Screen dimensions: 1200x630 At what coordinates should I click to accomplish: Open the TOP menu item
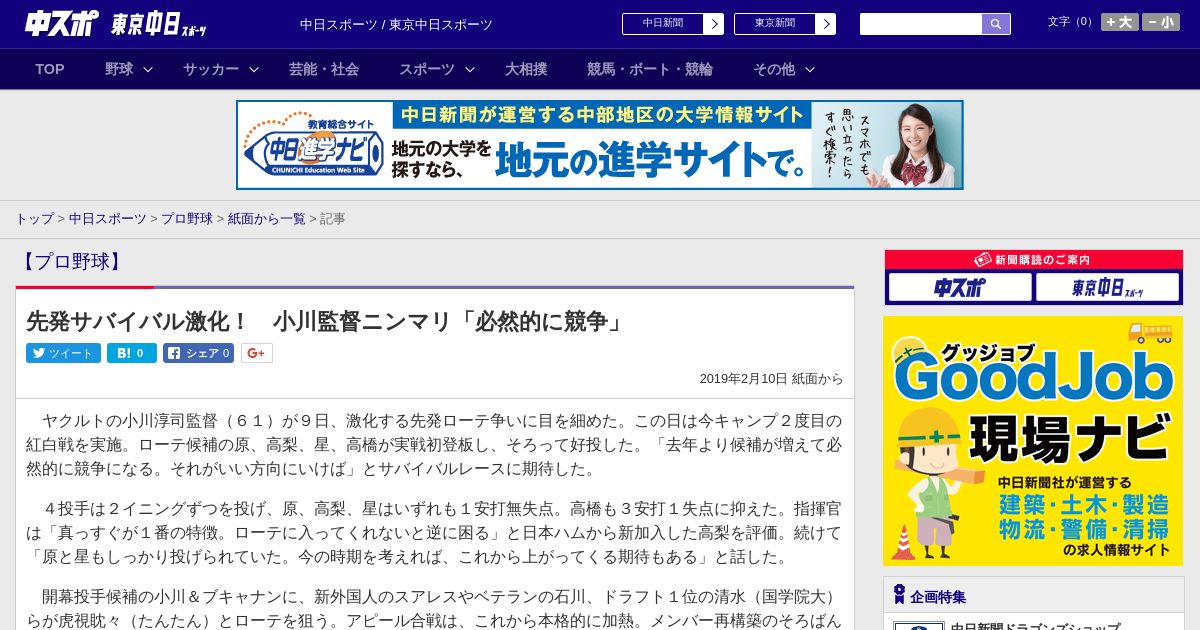click(50, 69)
